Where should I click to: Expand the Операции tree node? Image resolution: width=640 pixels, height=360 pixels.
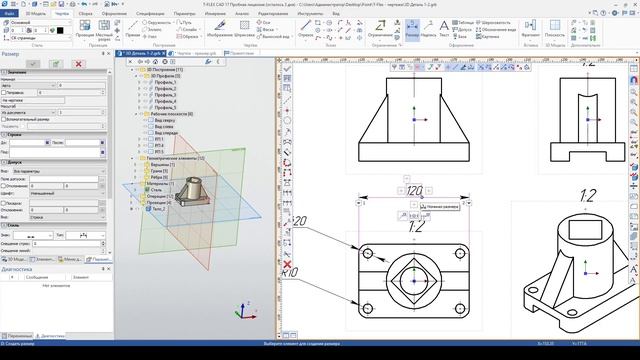[131, 196]
